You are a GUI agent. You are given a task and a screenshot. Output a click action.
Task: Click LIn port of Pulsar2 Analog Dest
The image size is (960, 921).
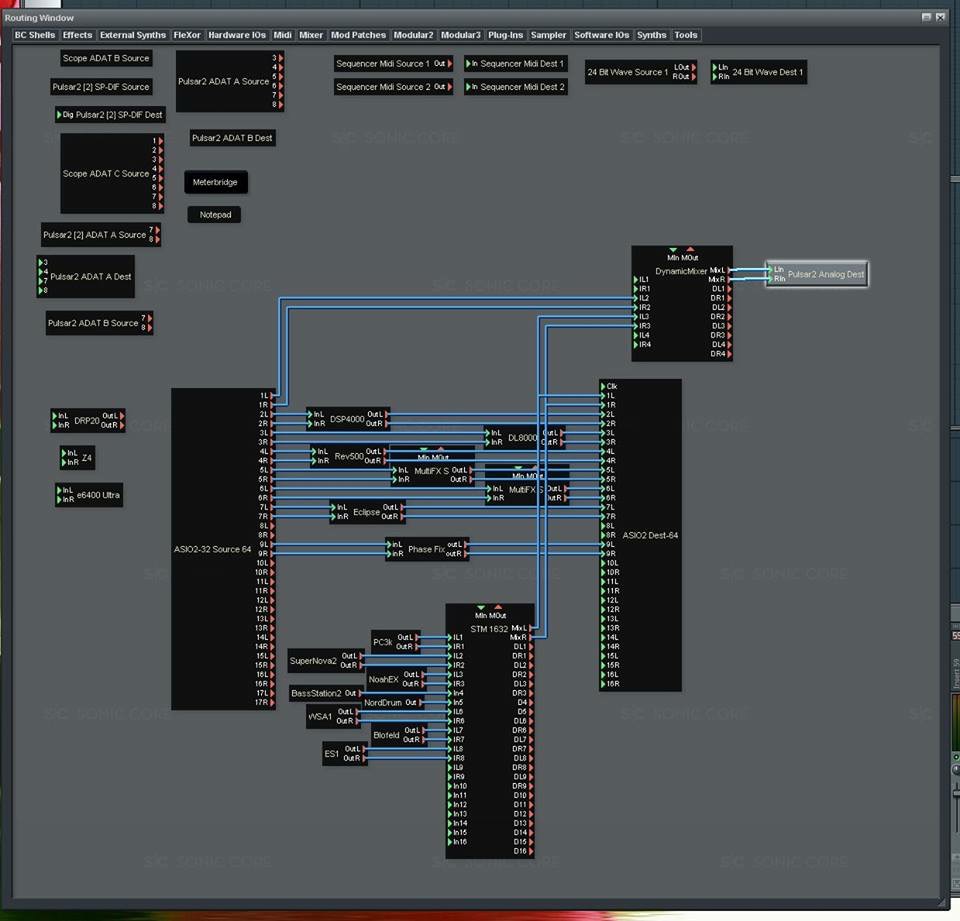click(x=770, y=269)
